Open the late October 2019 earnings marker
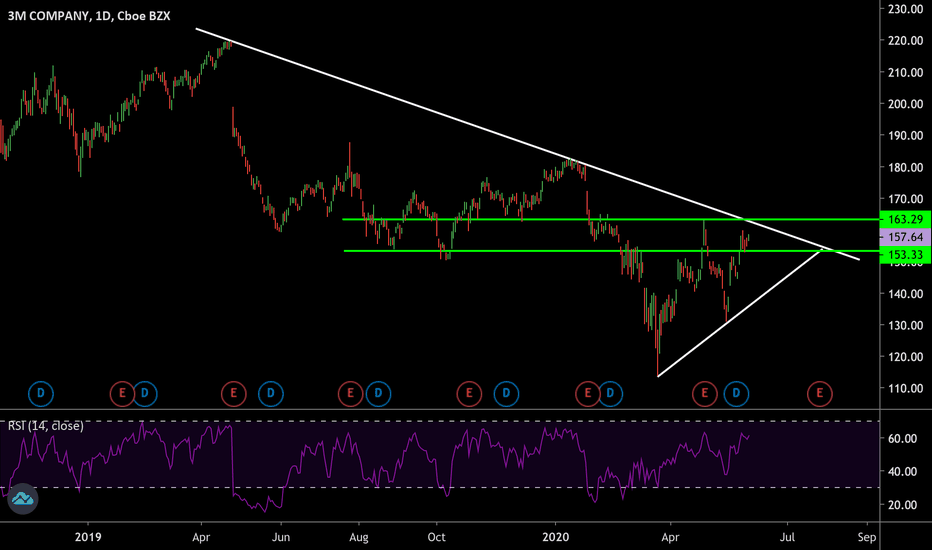Viewport: 932px width, 550px height. [x=469, y=393]
